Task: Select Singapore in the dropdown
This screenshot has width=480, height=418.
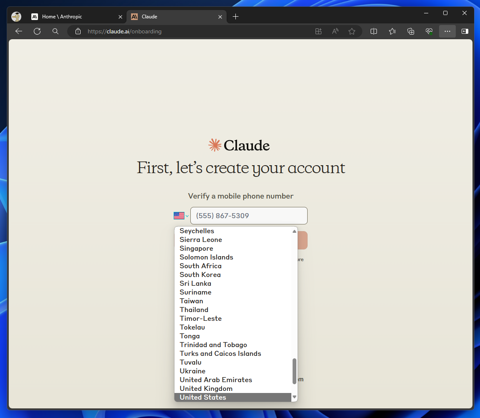Action: pos(233,248)
